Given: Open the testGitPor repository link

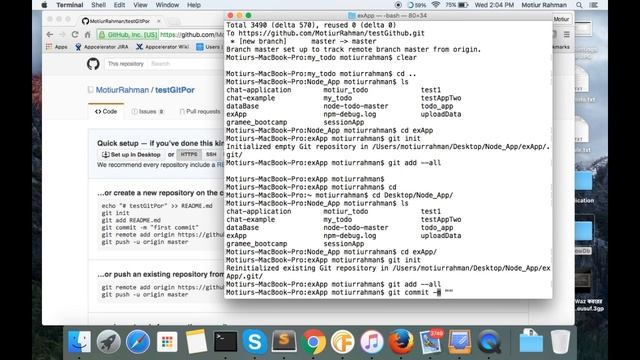Looking at the screenshot, I should point(175,90).
